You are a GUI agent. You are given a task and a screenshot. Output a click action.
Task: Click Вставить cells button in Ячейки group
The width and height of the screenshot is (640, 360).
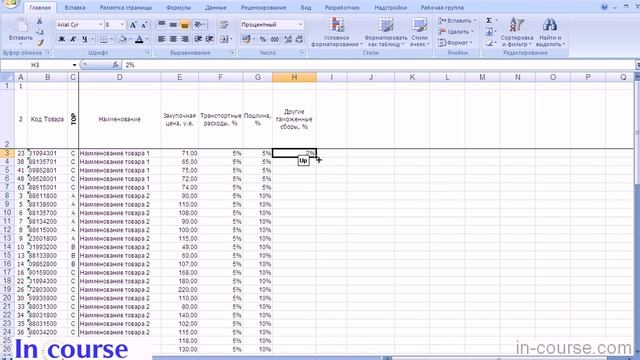click(x=457, y=20)
